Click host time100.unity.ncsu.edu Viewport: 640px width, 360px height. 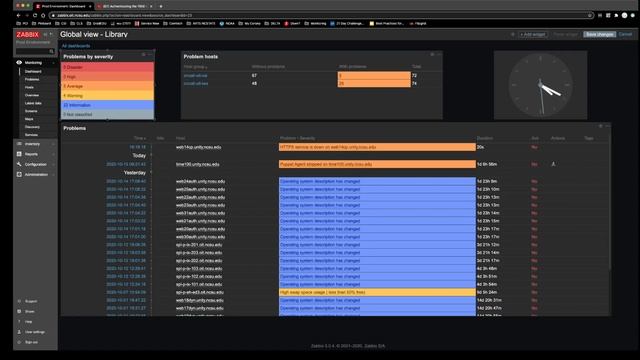[x=198, y=164]
